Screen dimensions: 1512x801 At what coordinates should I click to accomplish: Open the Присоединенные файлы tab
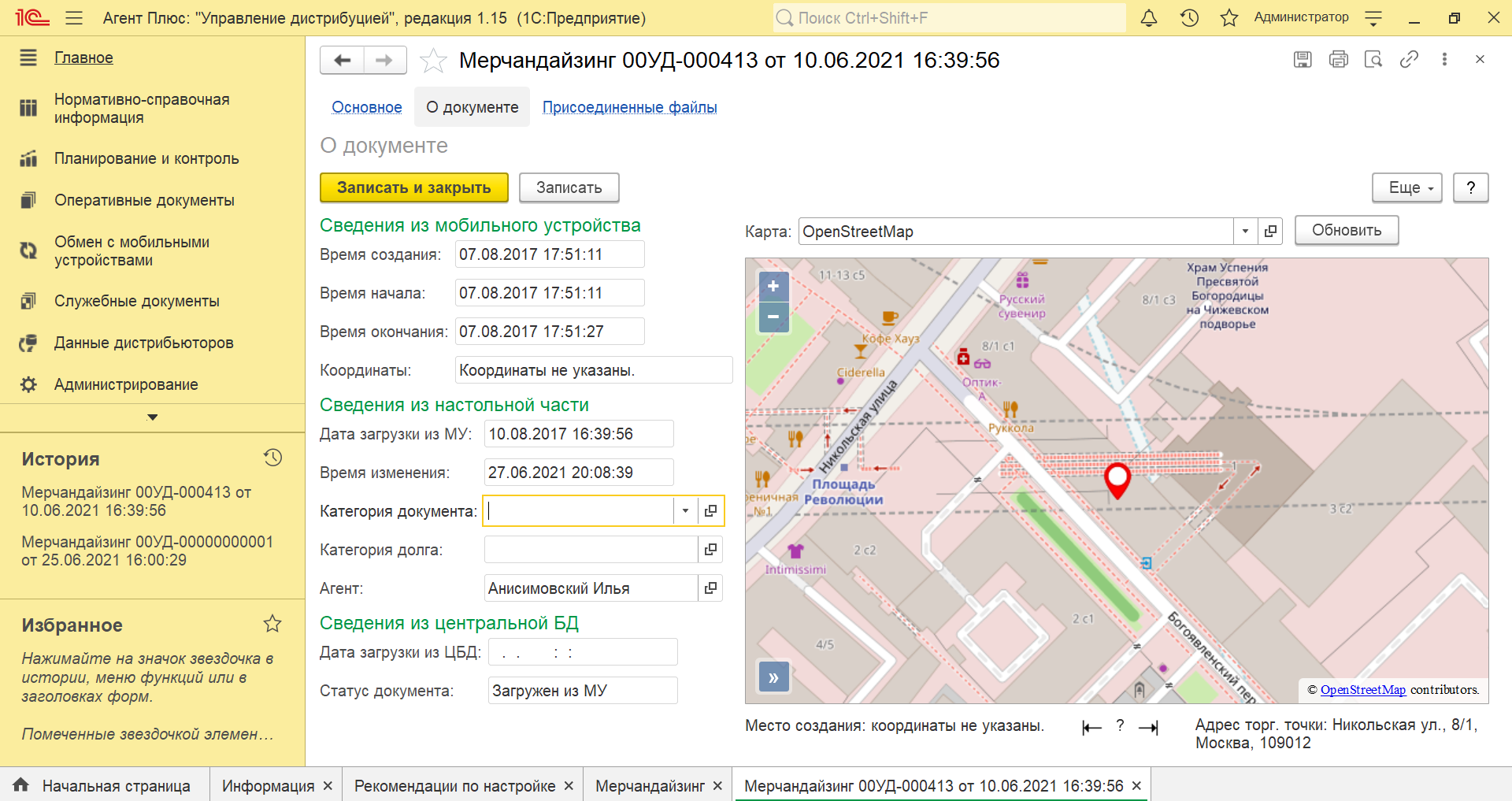[x=630, y=107]
